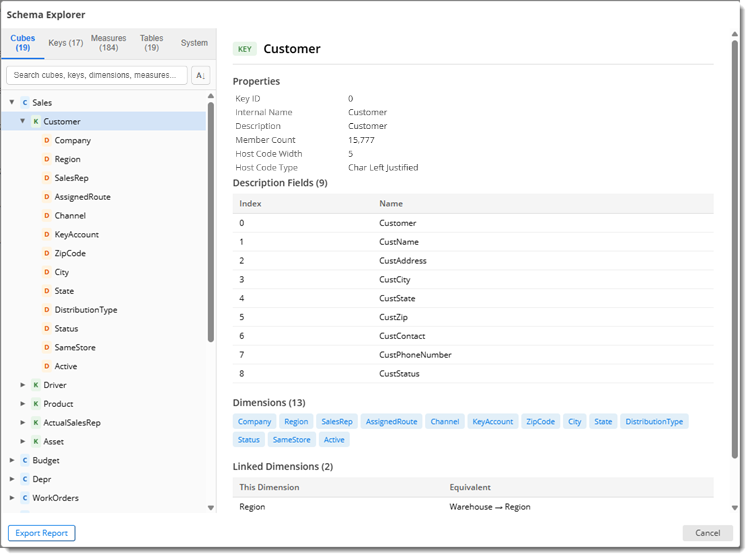The image size is (750, 558).
Task: Open the AssignedRoute dimension chip
Action: coord(391,422)
